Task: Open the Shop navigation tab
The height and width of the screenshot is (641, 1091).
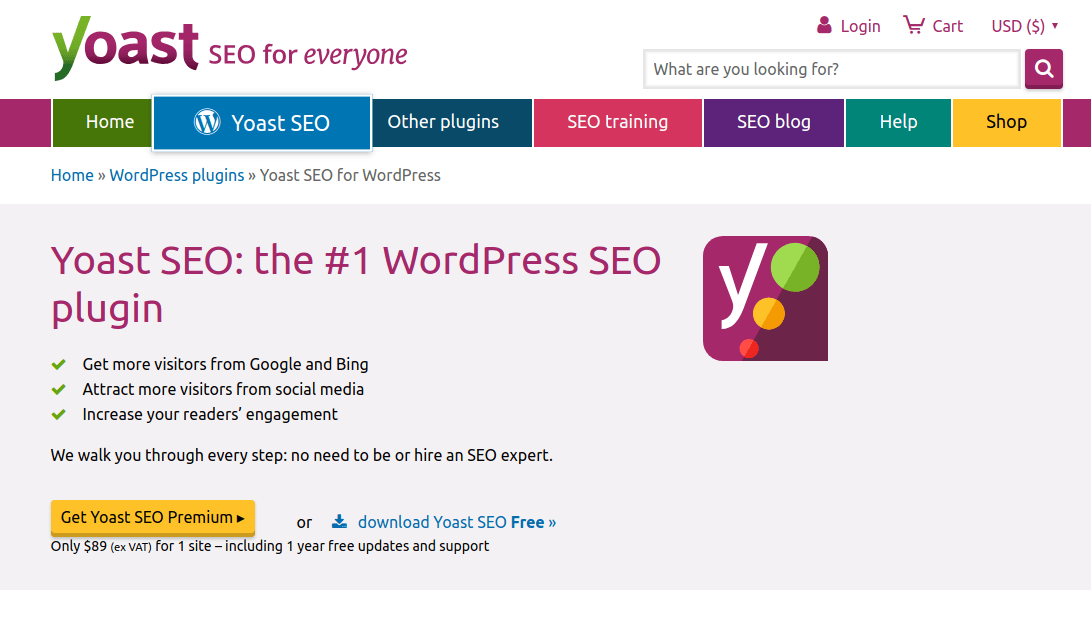Action: click(1007, 122)
